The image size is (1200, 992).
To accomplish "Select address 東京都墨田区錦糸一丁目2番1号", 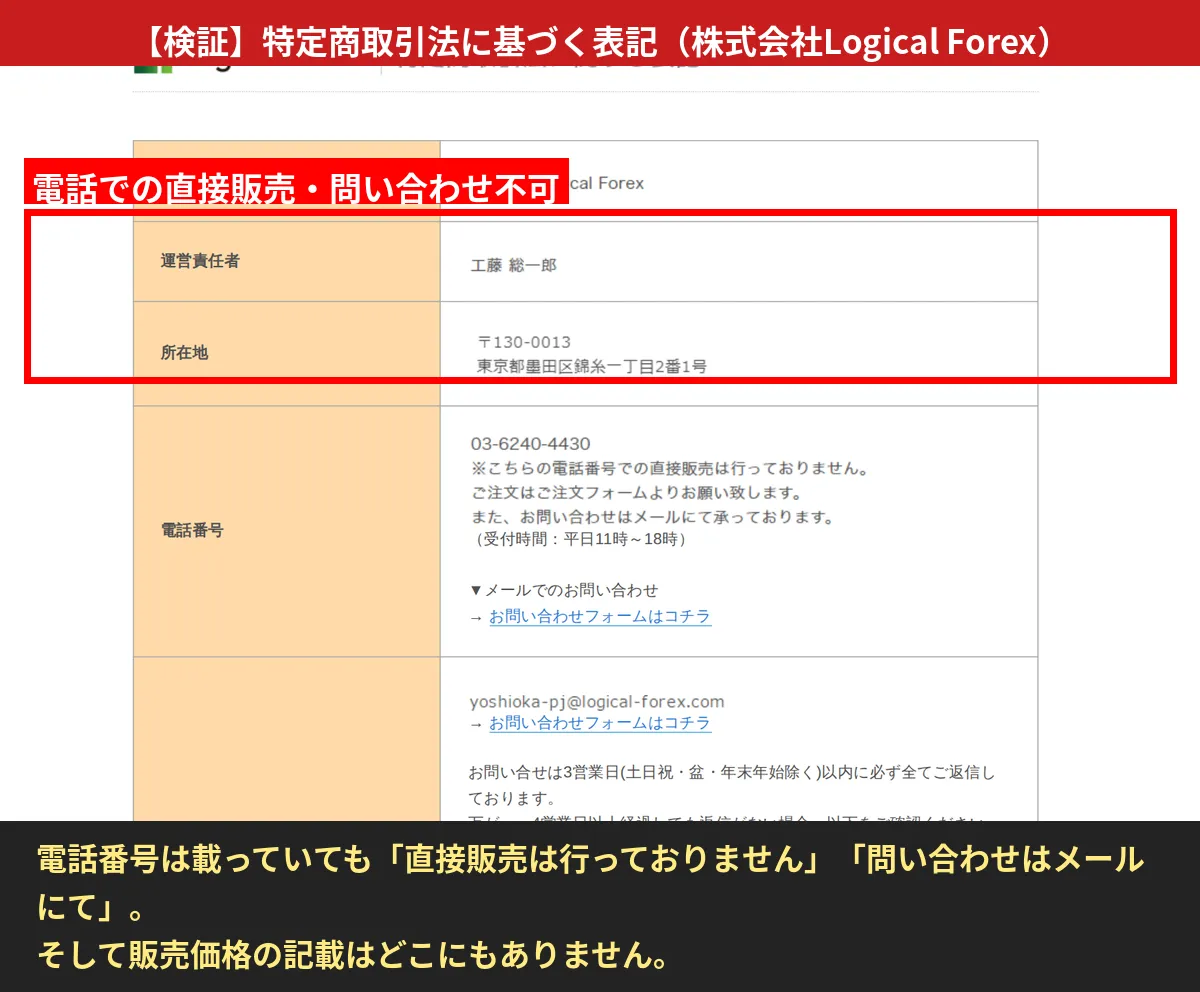I will (x=592, y=367).
